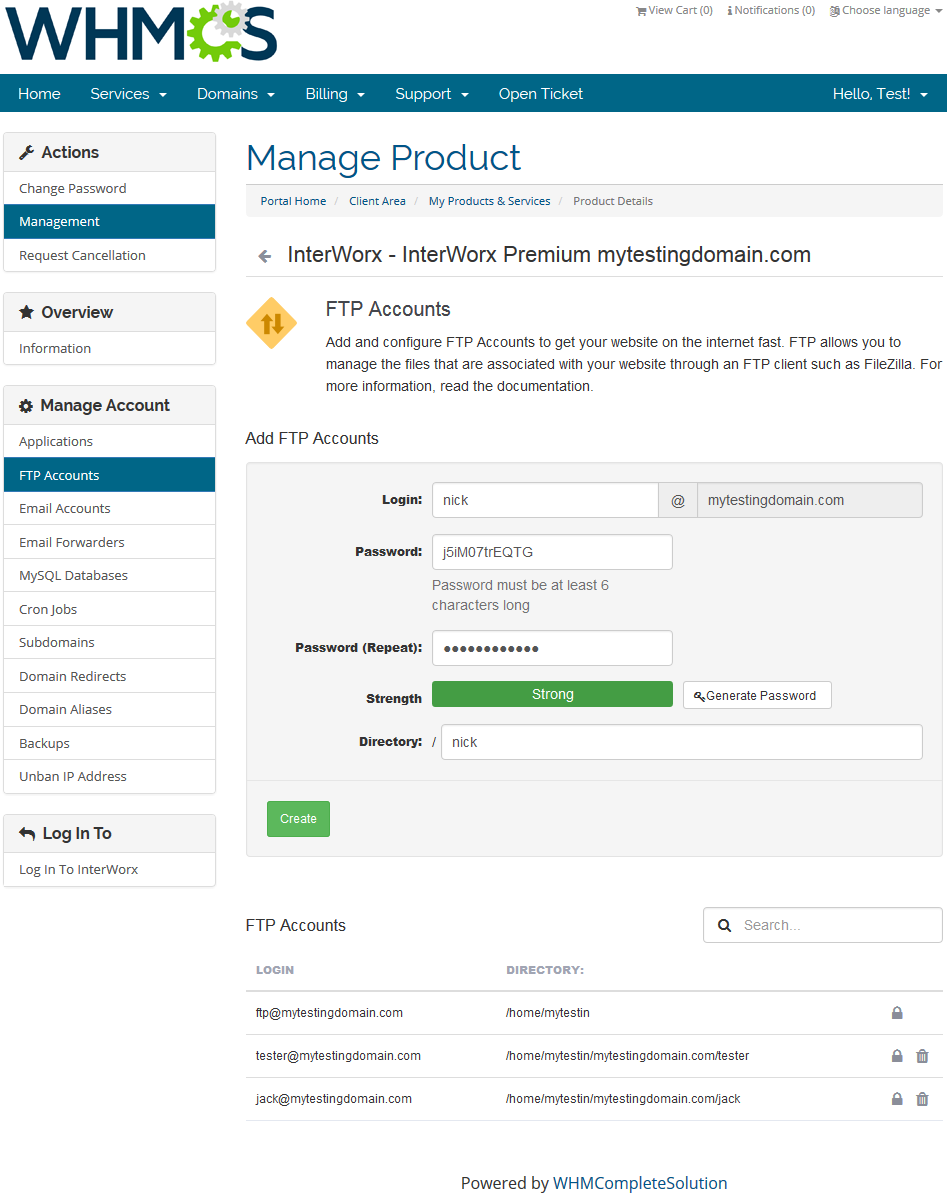The width and height of the screenshot is (947, 1199).
Task: Select FTP Accounts in sidebar
Action: (109, 475)
